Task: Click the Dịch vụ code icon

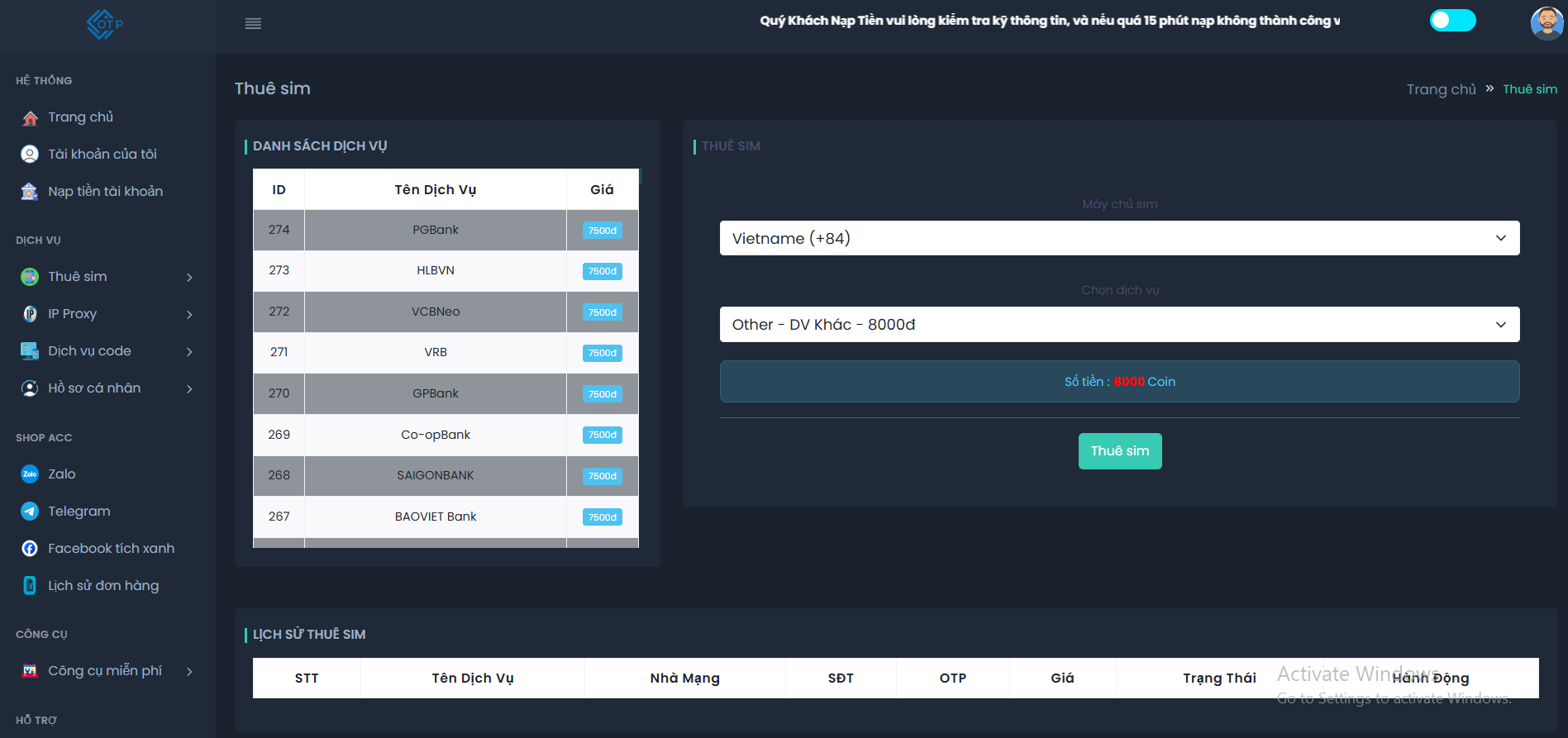Action: pos(30,351)
